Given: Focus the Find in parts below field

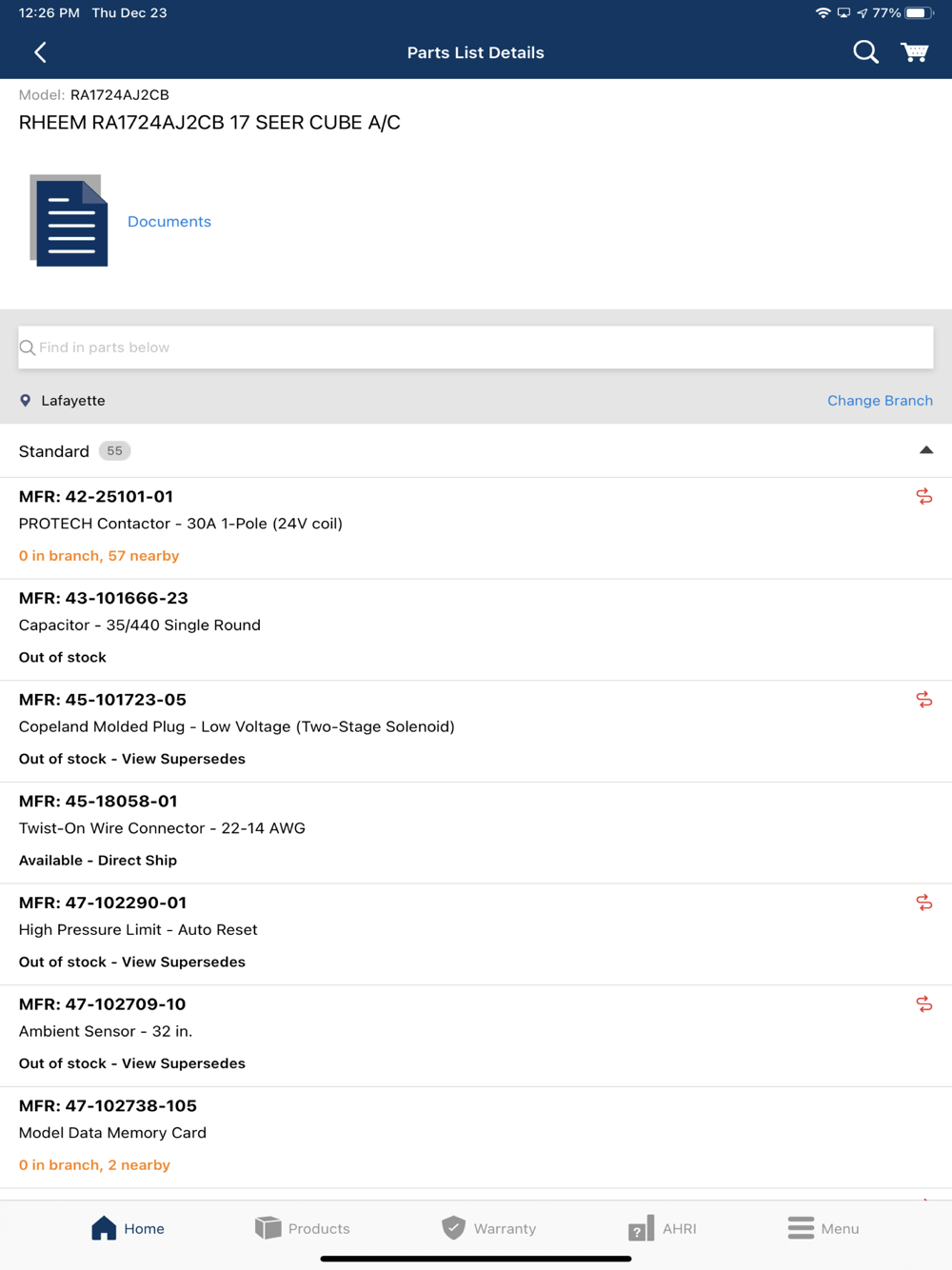Looking at the screenshot, I should pos(476,347).
